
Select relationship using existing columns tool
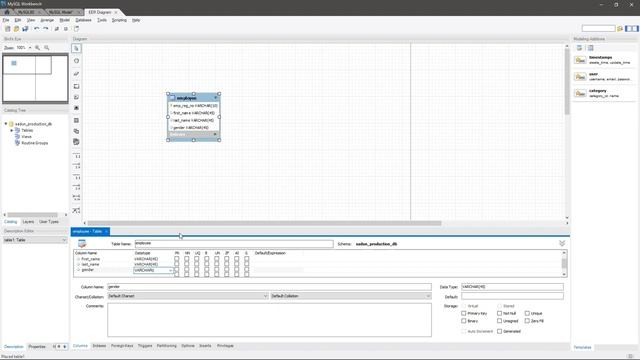coord(76,211)
